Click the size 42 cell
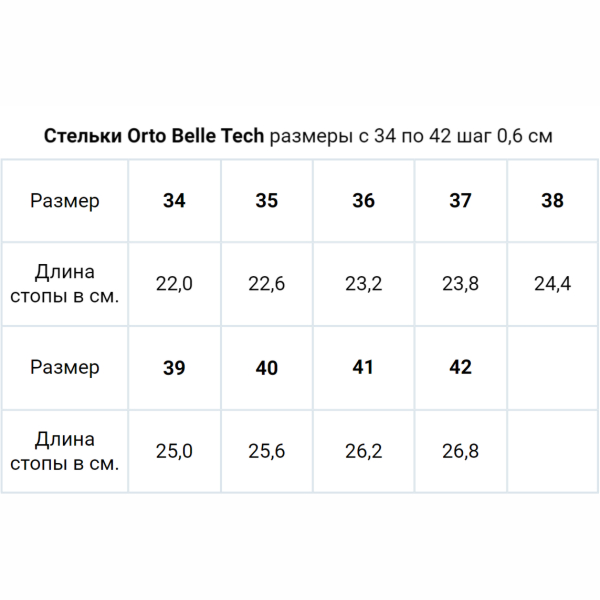 [x=460, y=368]
